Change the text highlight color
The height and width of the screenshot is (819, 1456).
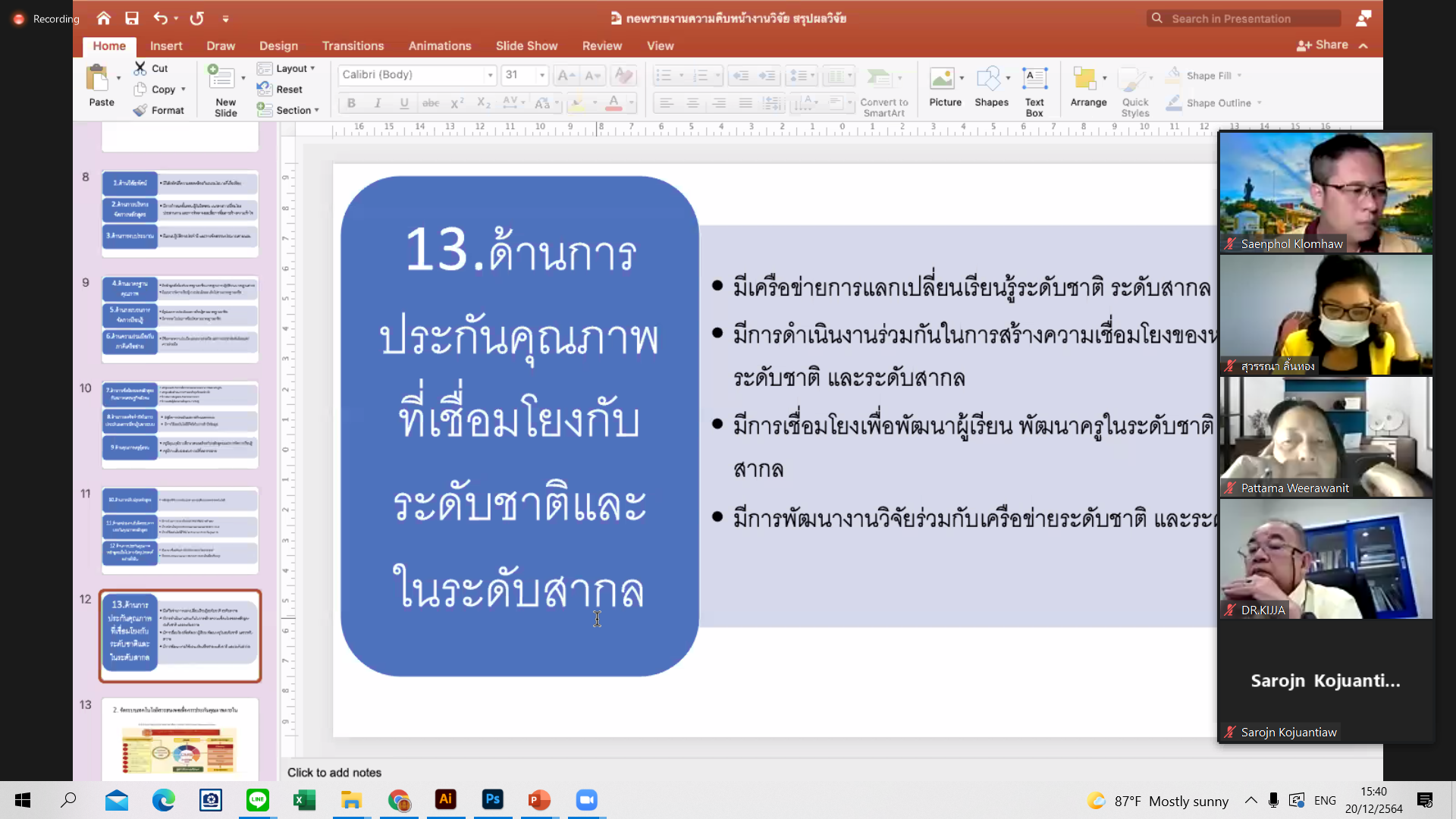point(577,103)
